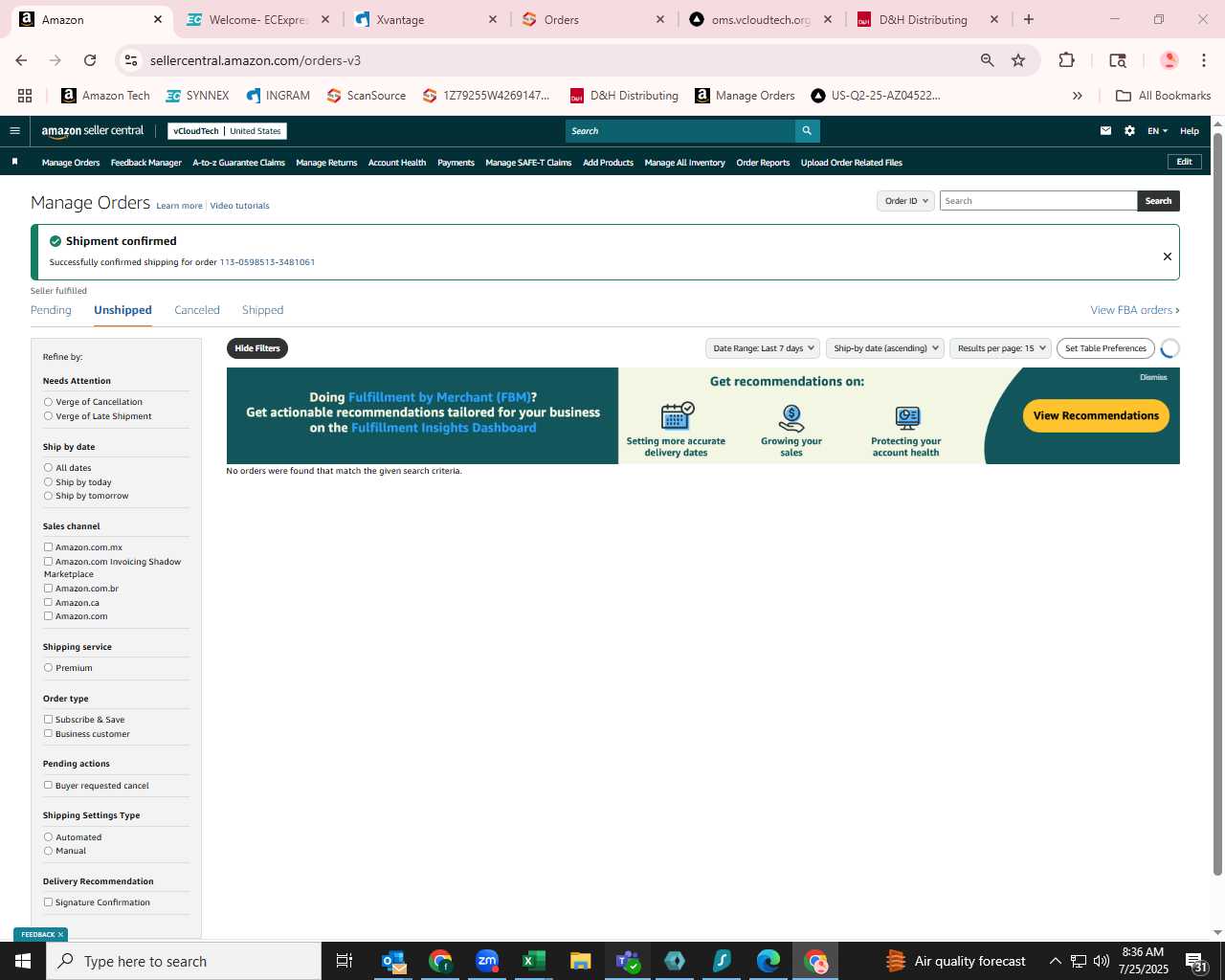Open the Seller Central hamburger menu

pyautogui.click(x=14, y=131)
